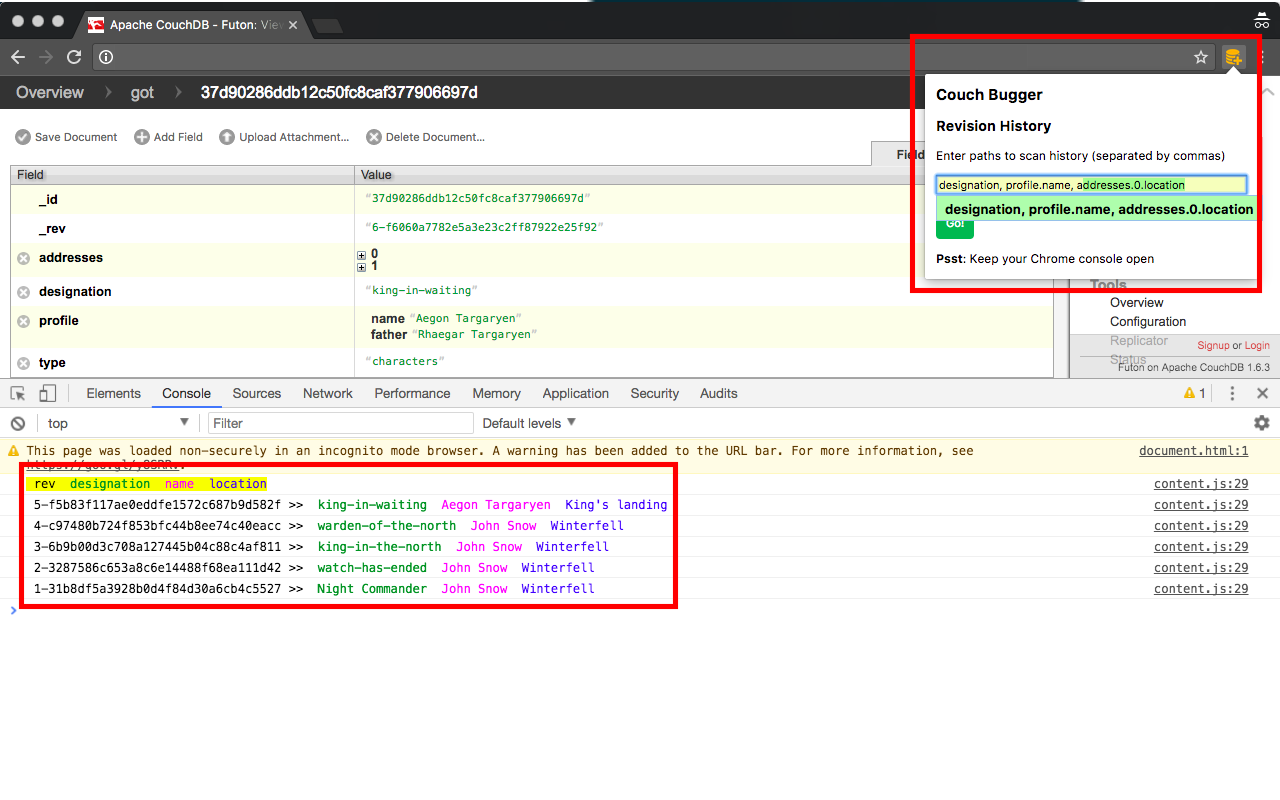Open the Memory tab
Screen dimensions: 1280x800
(x=497, y=393)
